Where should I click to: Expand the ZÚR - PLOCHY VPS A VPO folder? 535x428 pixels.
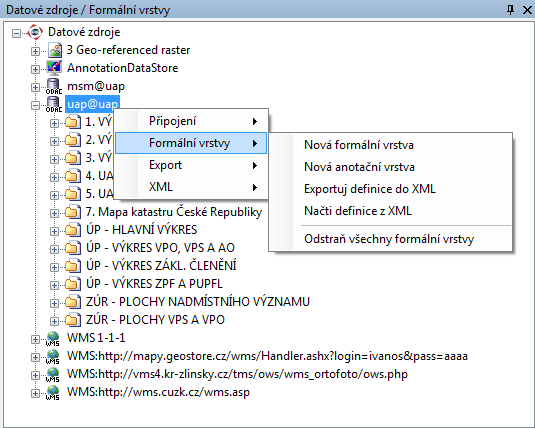54,321
